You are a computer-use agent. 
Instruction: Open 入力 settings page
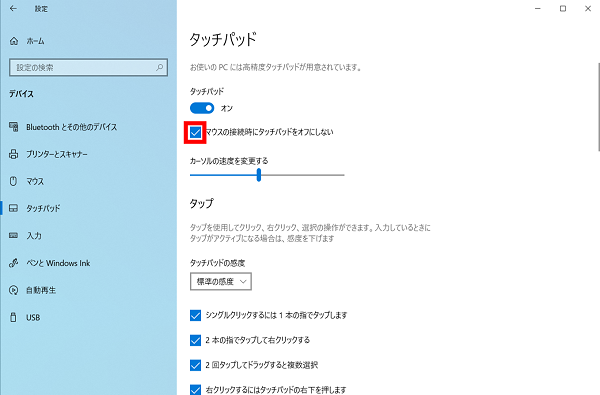[34, 236]
